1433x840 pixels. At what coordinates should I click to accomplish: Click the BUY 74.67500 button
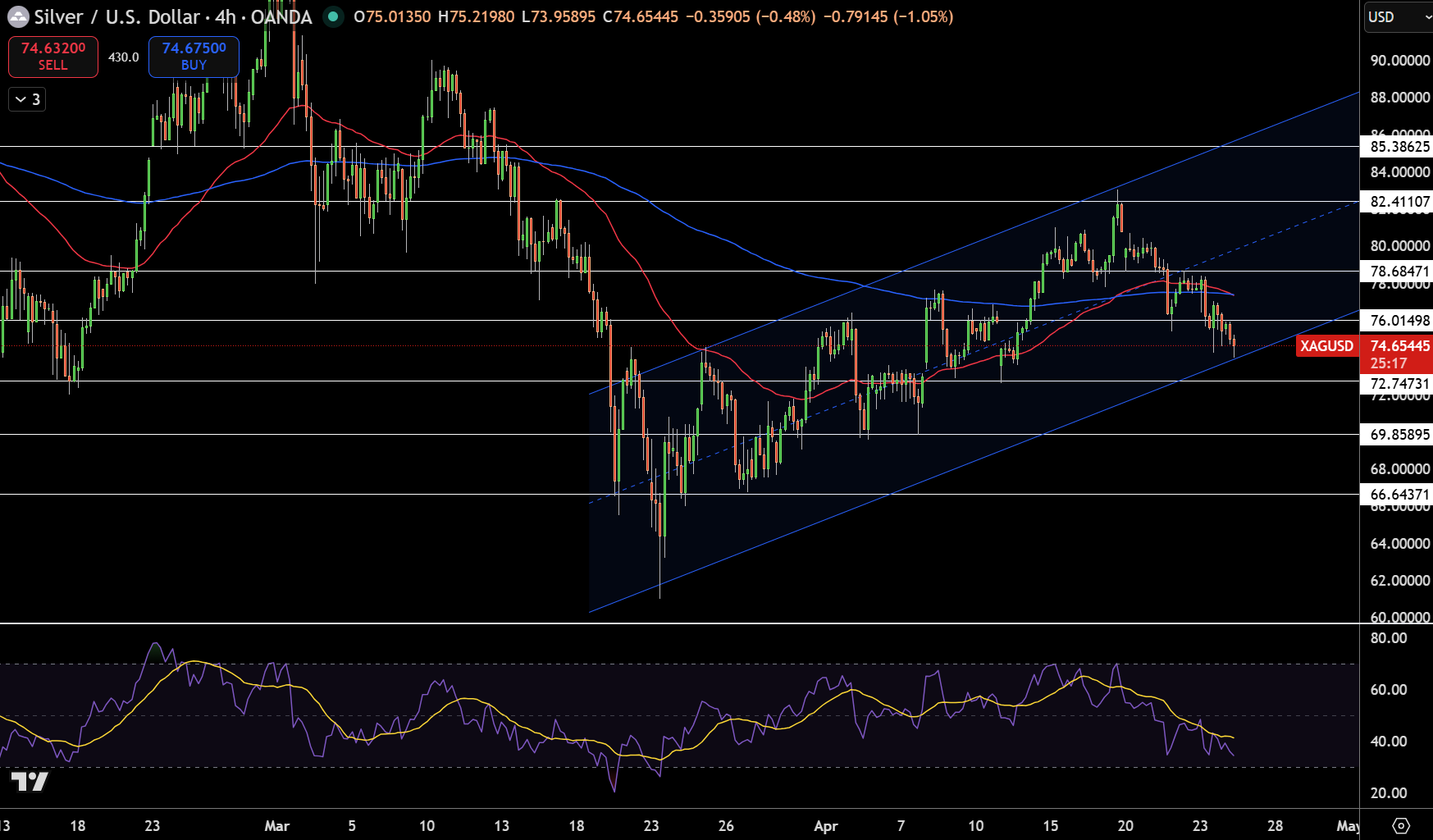[194, 57]
